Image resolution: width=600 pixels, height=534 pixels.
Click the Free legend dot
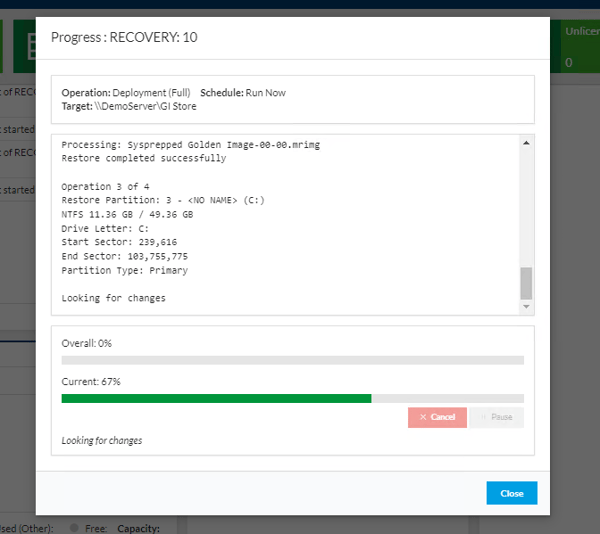coord(75,527)
